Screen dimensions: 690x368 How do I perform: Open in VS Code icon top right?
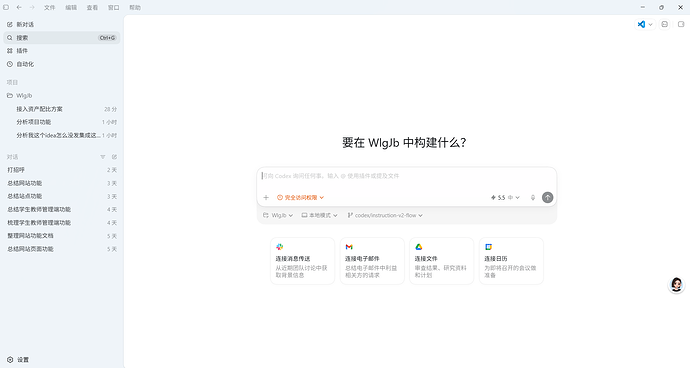[x=642, y=25]
